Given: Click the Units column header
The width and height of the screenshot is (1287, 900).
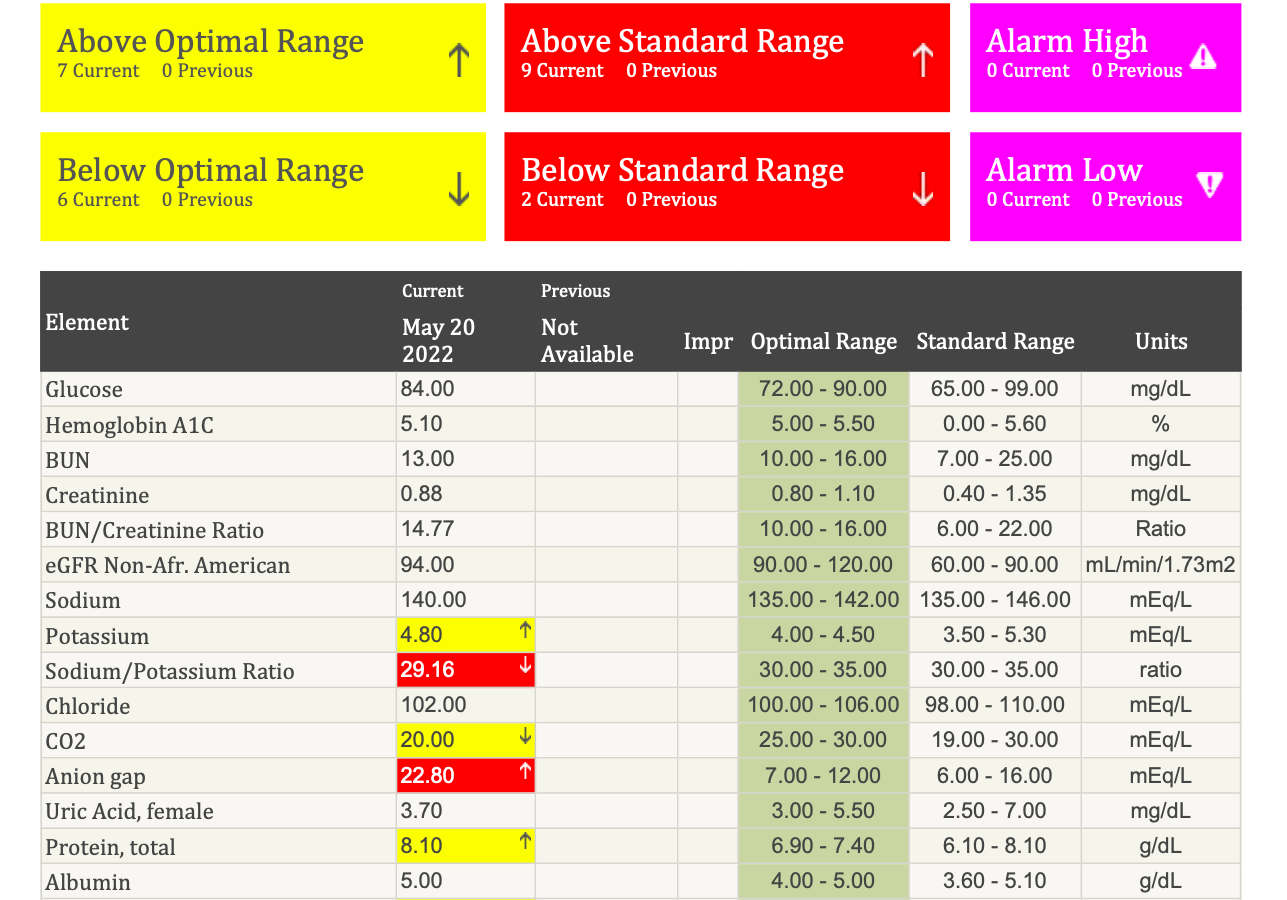Looking at the screenshot, I should click(x=1161, y=341).
